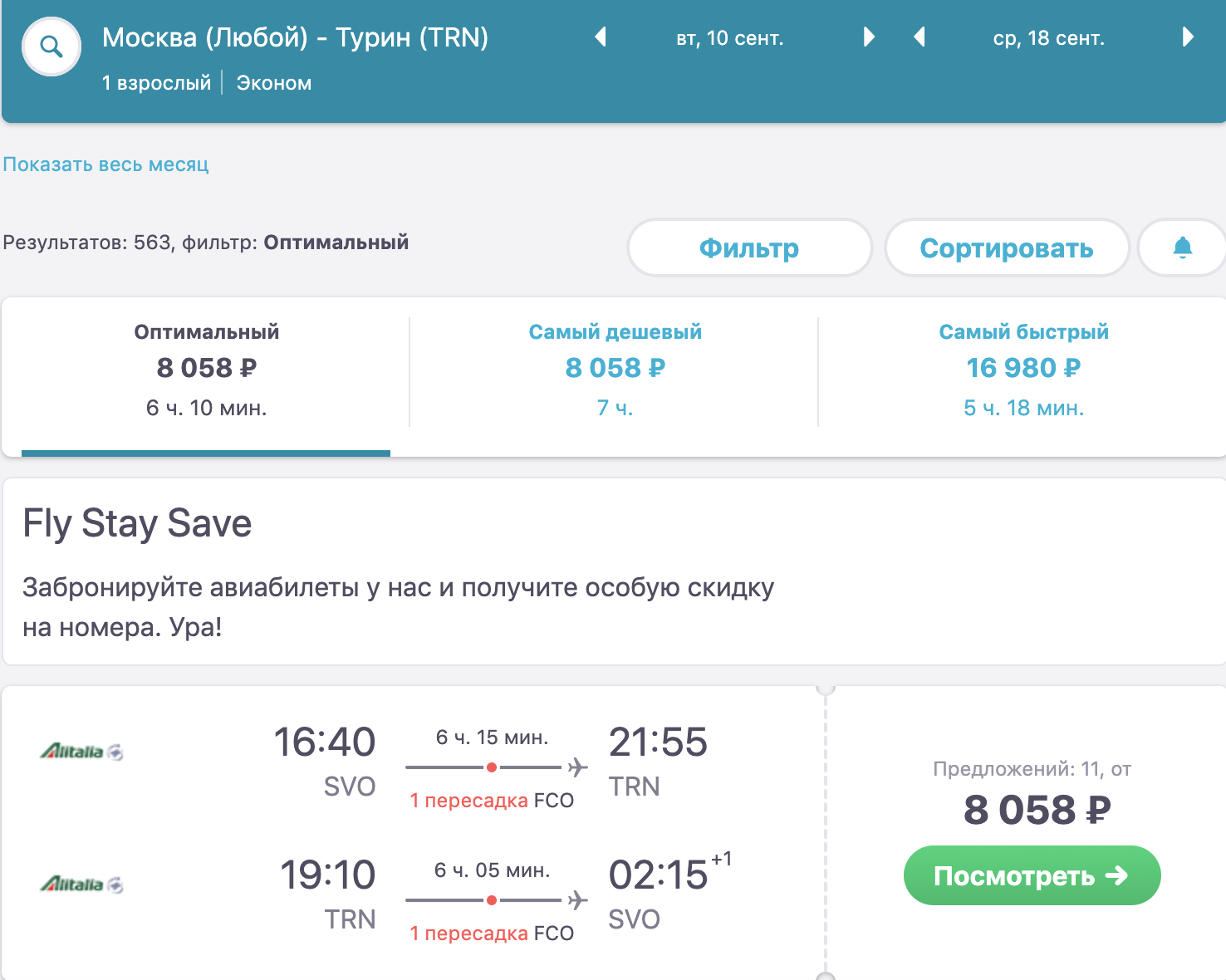Click airplane icon on outbound flight line

tap(577, 767)
